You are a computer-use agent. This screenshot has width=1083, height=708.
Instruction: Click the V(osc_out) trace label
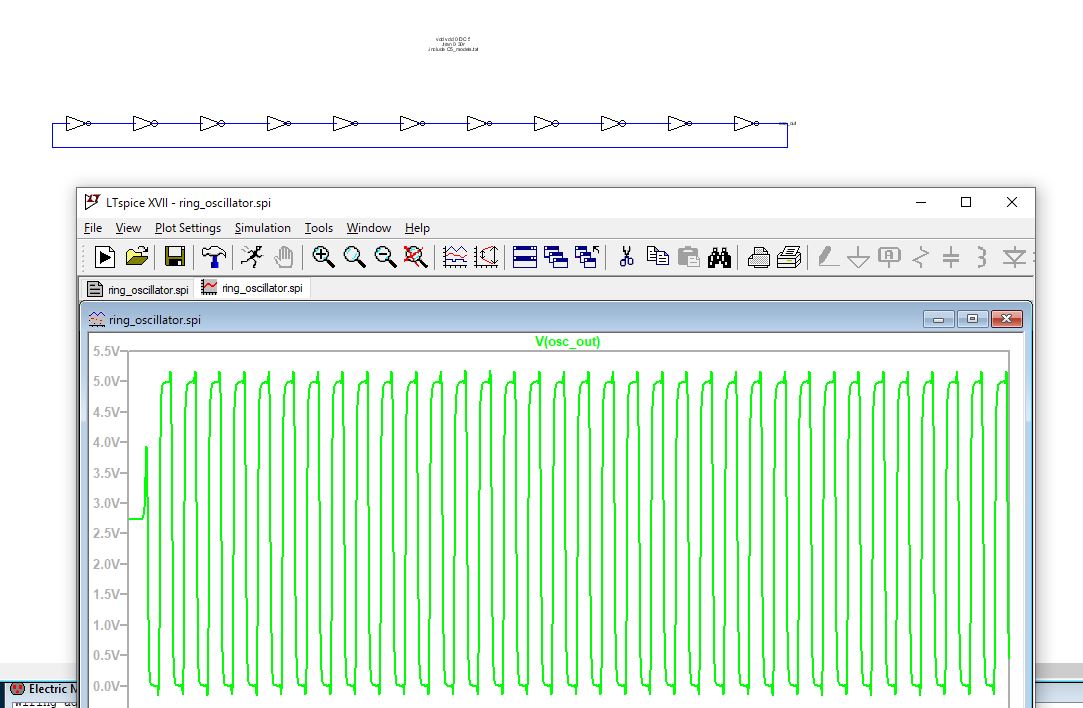coord(568,342)
